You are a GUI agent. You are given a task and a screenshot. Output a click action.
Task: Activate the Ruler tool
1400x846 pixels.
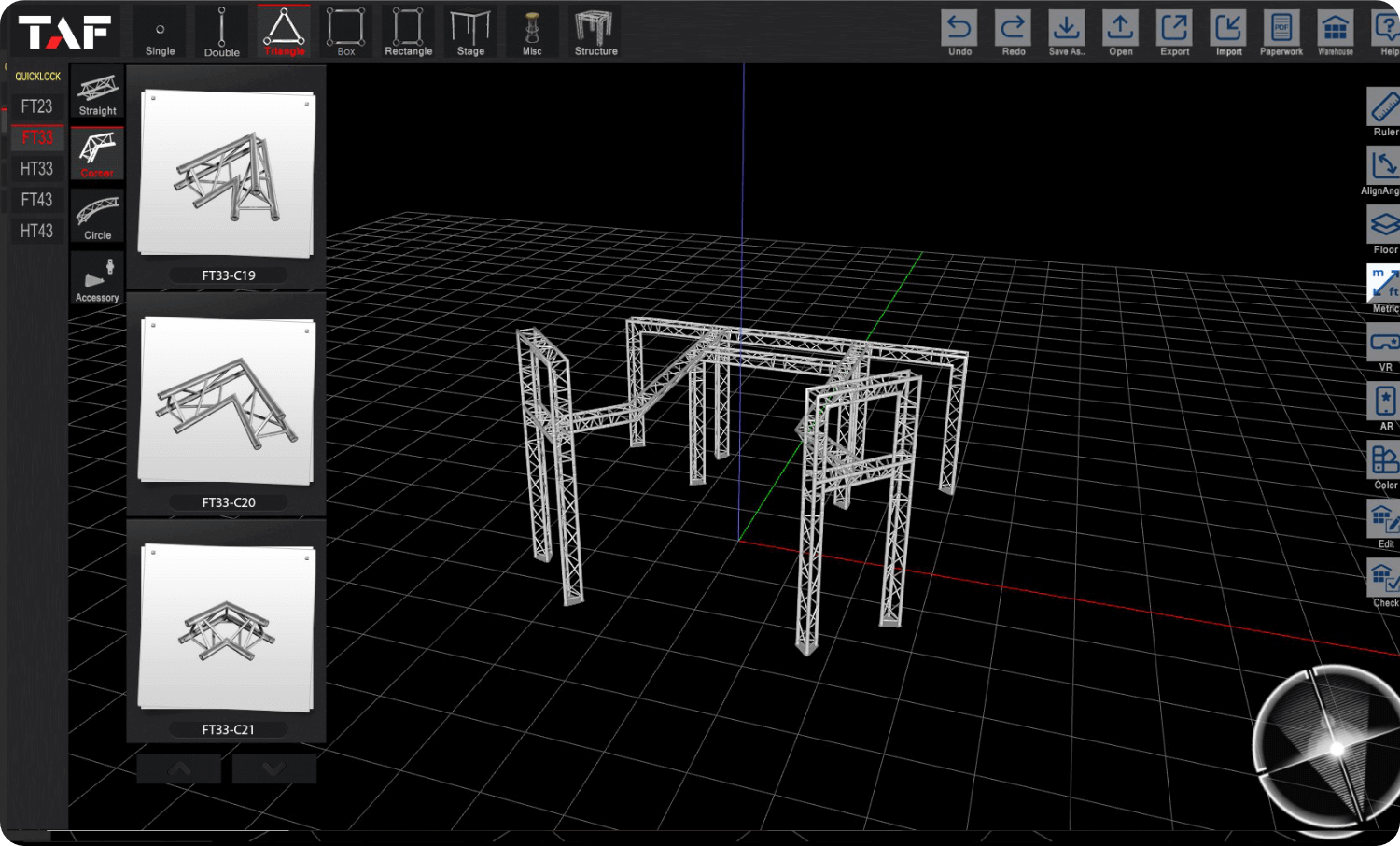click(1380, 107)
